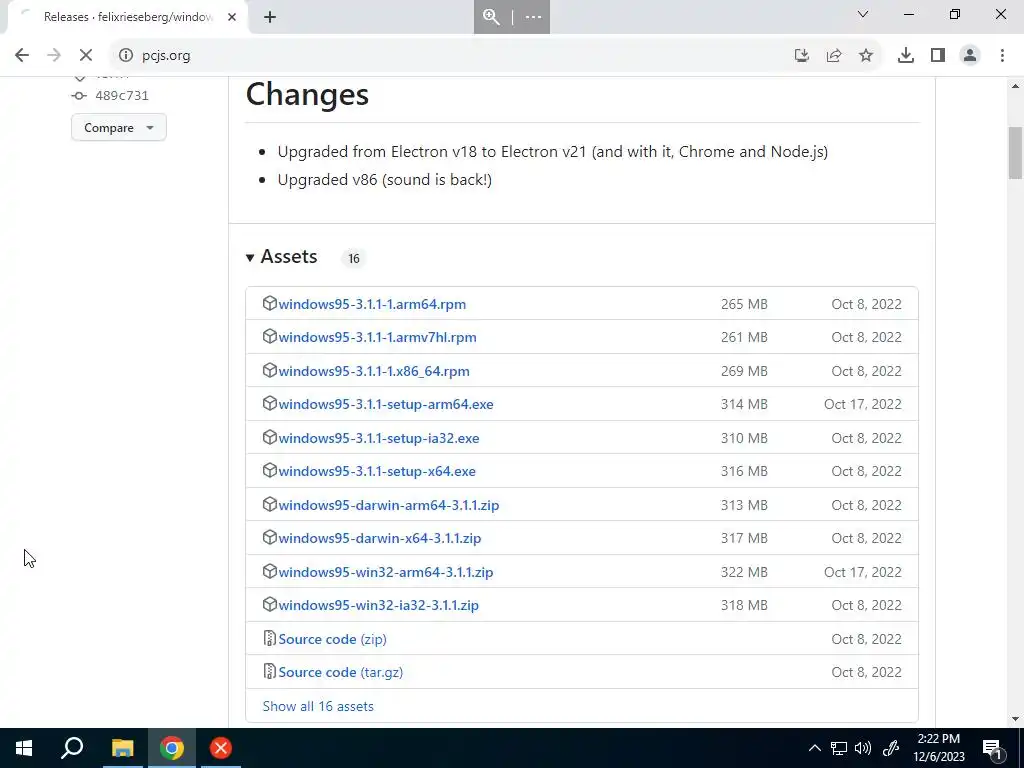Screen dimensions: 1024x768
Task: Share this page icon
Action: pyautogui.click(x=834, y=56)
